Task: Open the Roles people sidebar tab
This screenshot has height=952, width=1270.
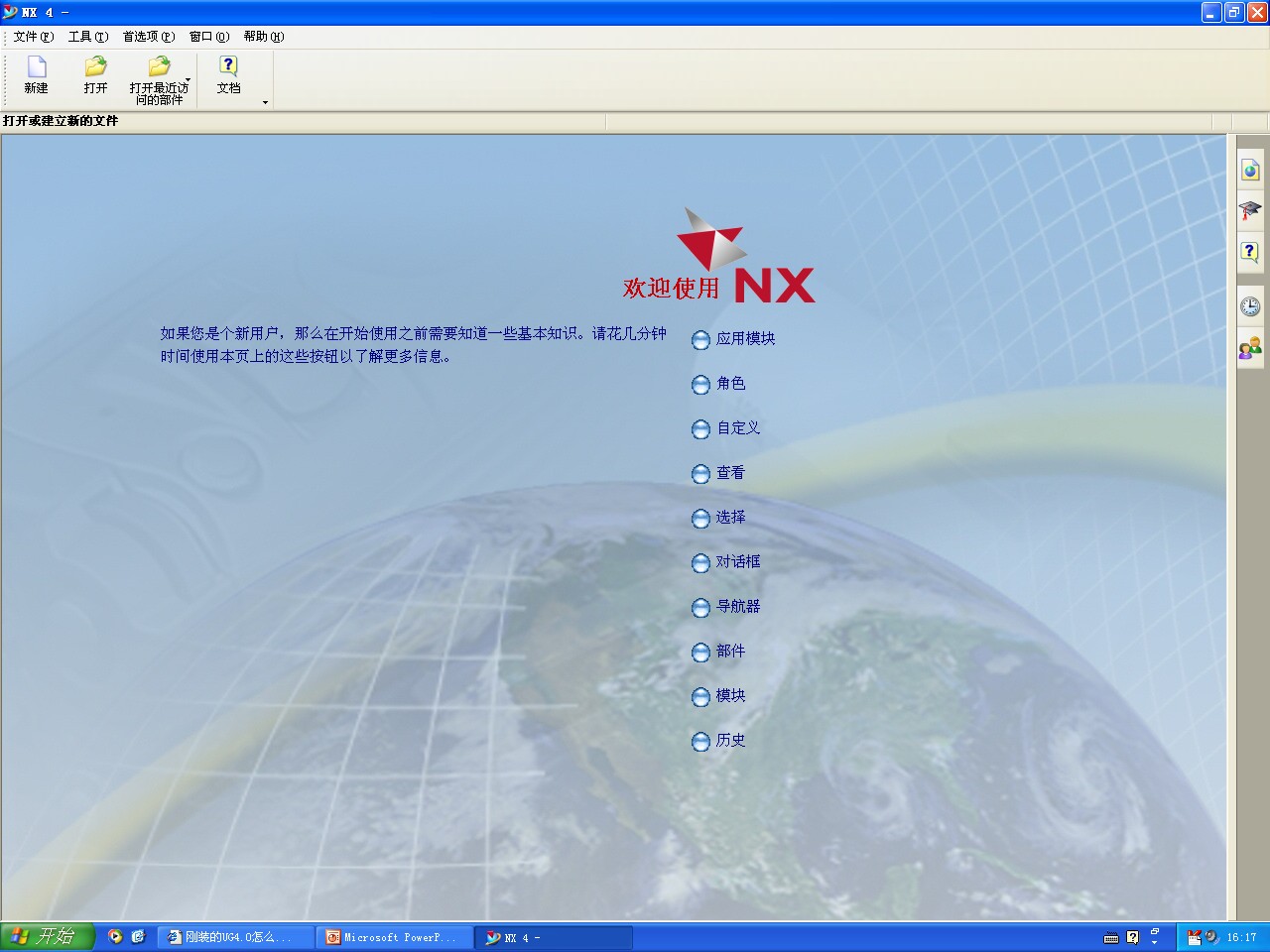Action: [x=1250, y=347]
